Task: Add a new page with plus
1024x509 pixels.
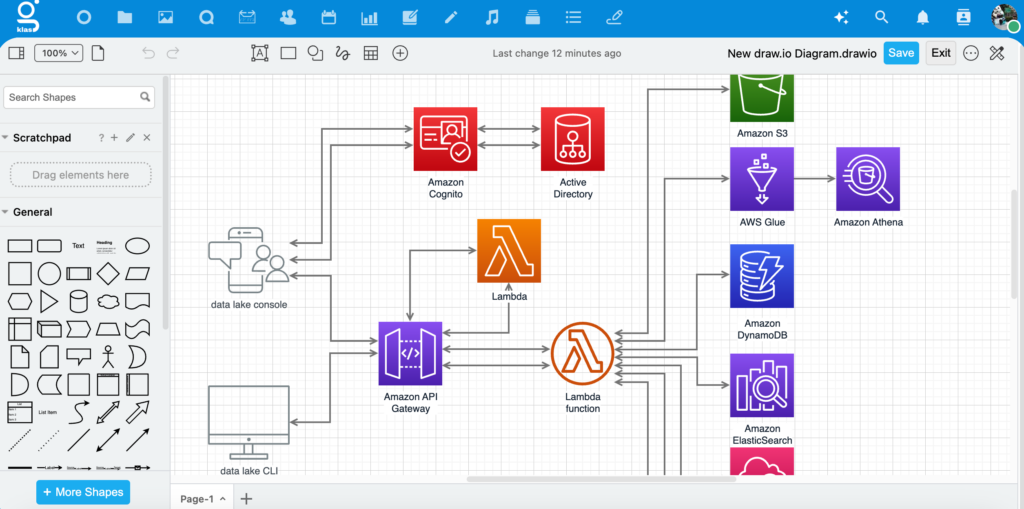Action: (246, 499)
